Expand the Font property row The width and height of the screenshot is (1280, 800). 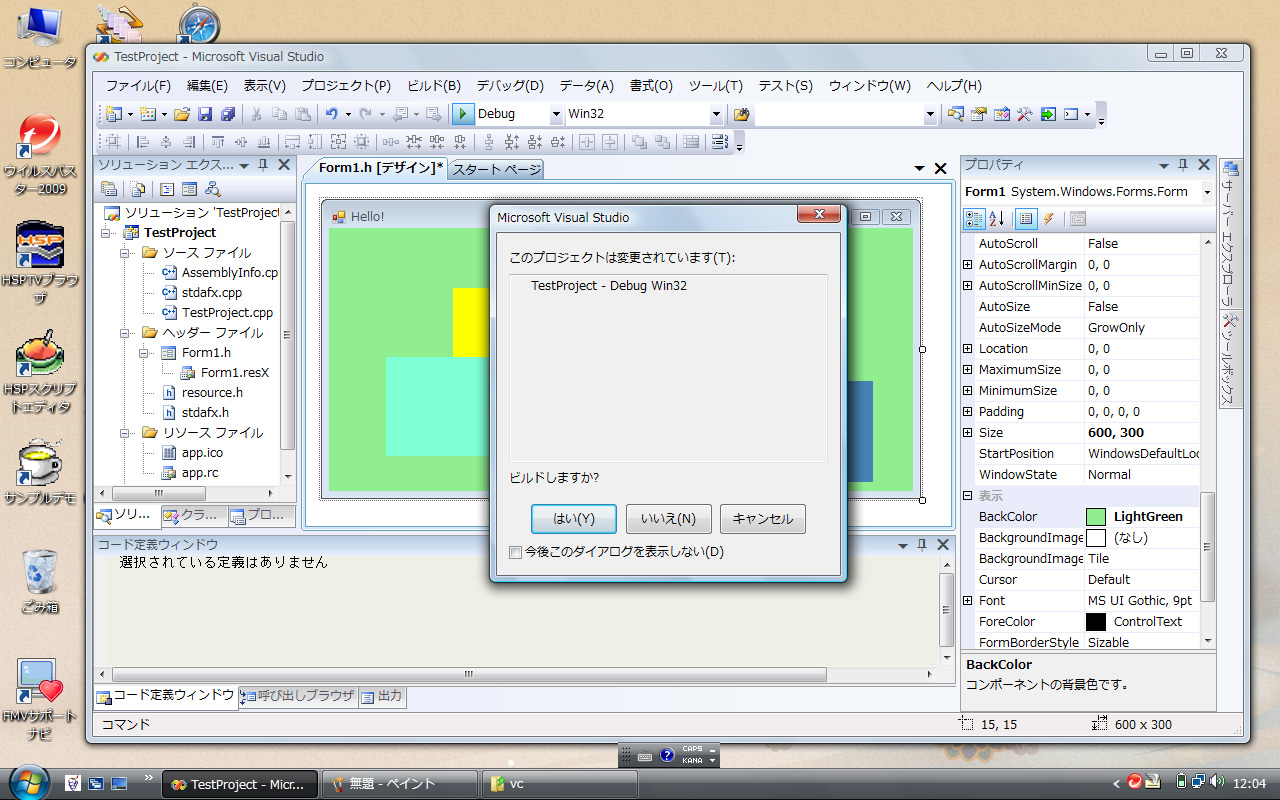(x=968, y=601)
